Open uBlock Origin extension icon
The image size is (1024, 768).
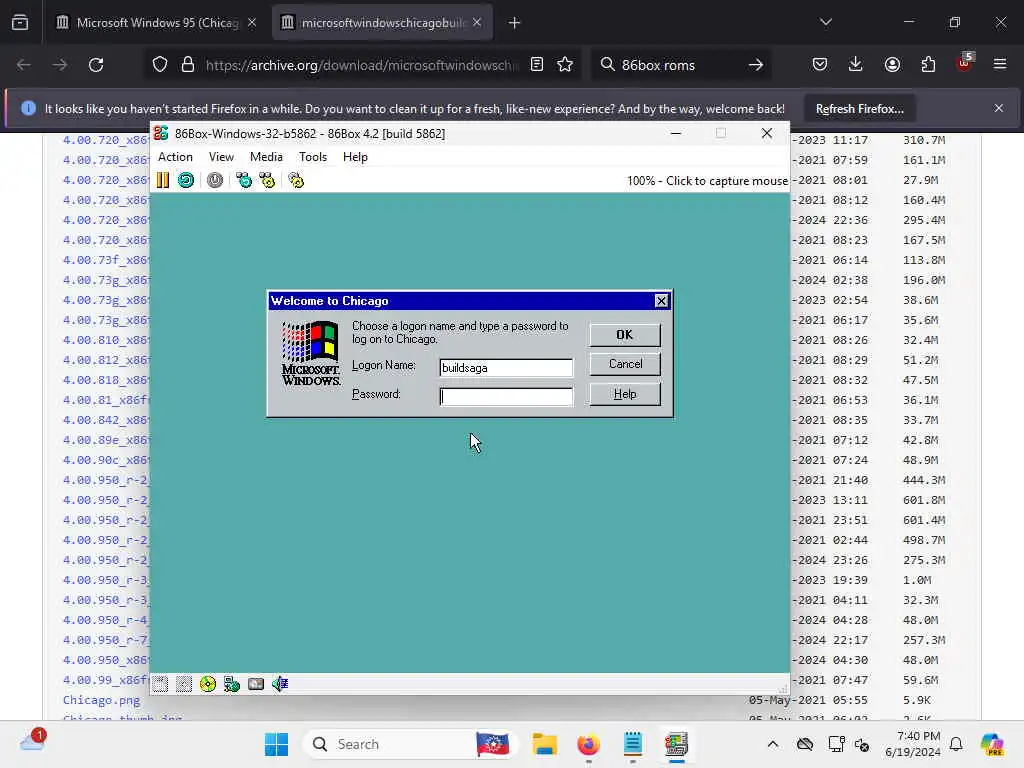point(964,63)
